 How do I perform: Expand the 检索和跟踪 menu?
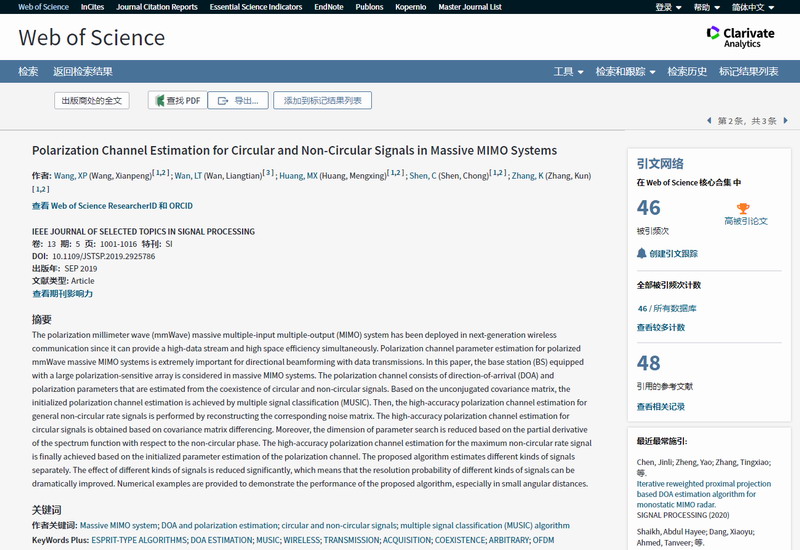point(625,72)
